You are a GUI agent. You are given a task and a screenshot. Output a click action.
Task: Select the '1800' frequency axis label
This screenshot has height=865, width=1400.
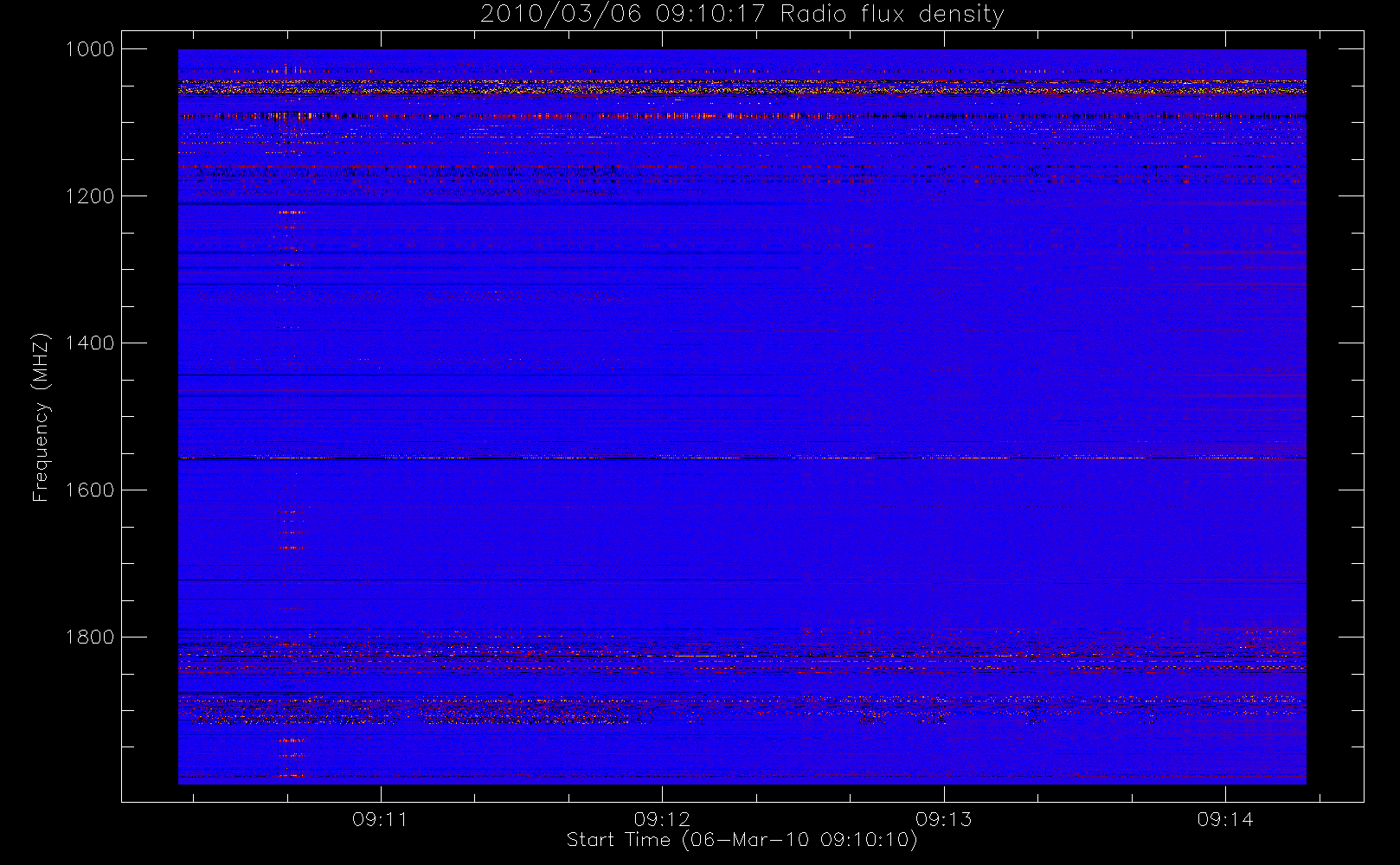90,638
